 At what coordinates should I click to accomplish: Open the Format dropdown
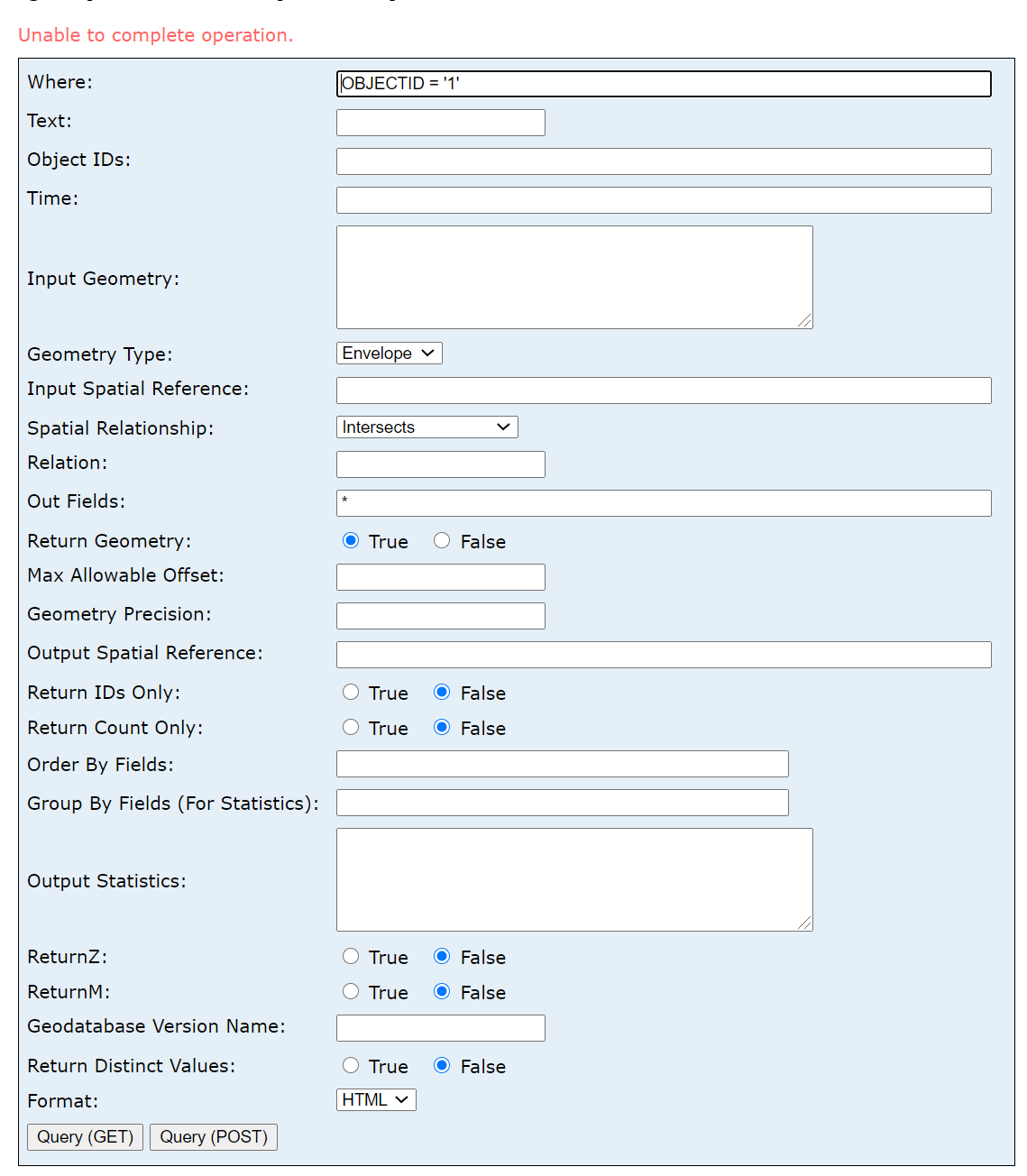click(x=376, y=1100)
